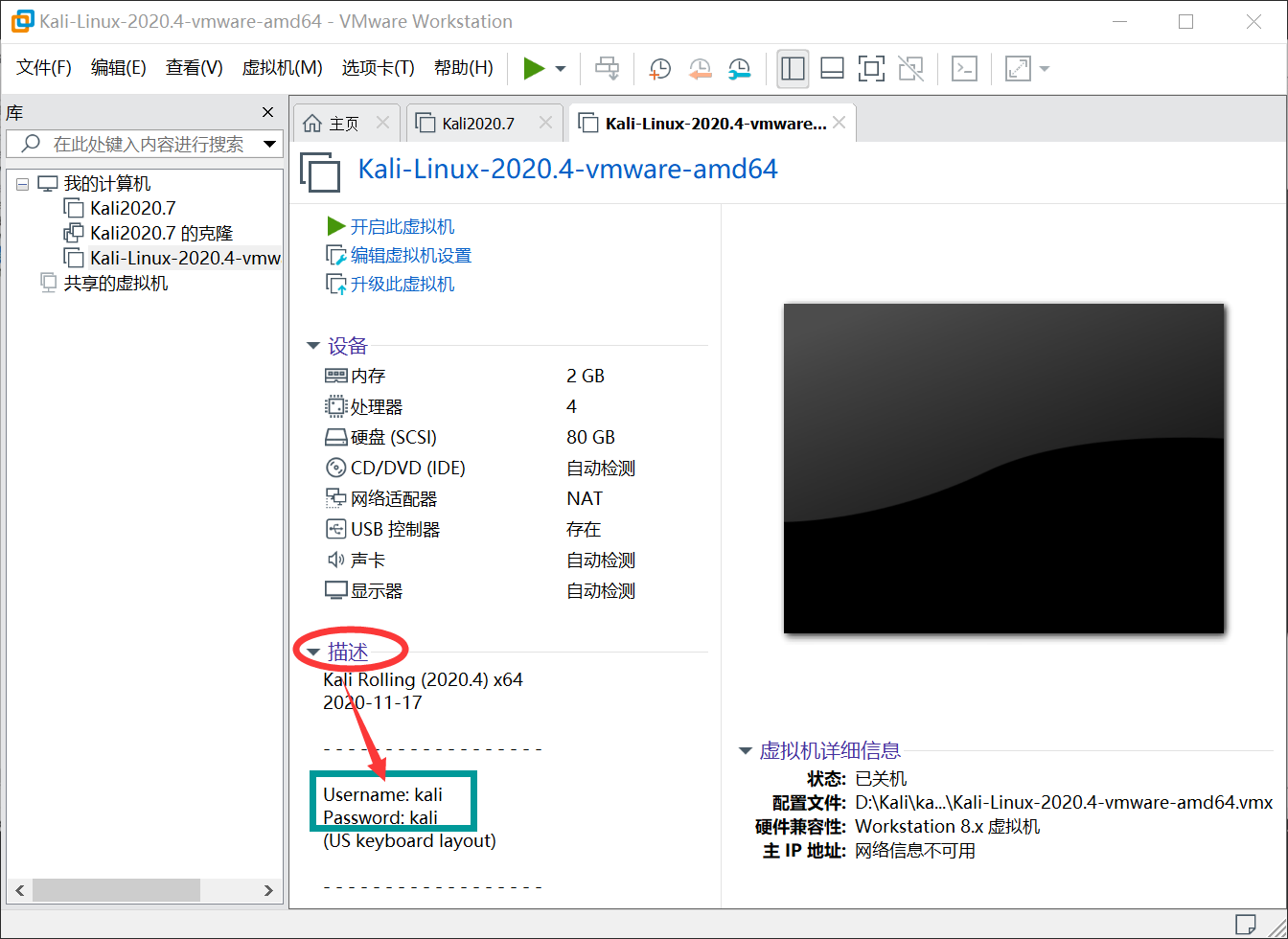Select Kali-Linux-2020.4-vmw in library tree
This screenshot has height=939, width=1288.
click(x=185, y=258)
